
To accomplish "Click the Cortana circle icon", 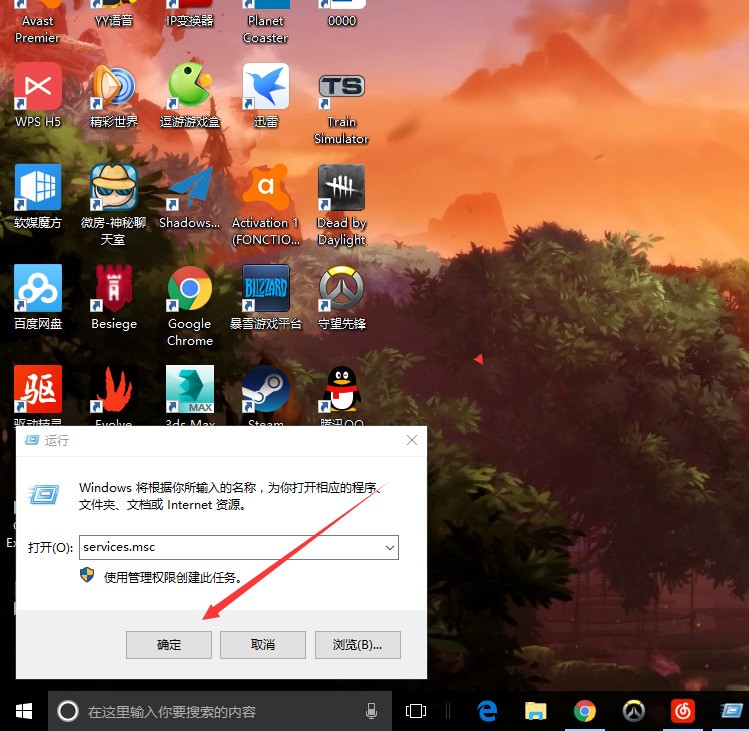I will coord(68,711).
